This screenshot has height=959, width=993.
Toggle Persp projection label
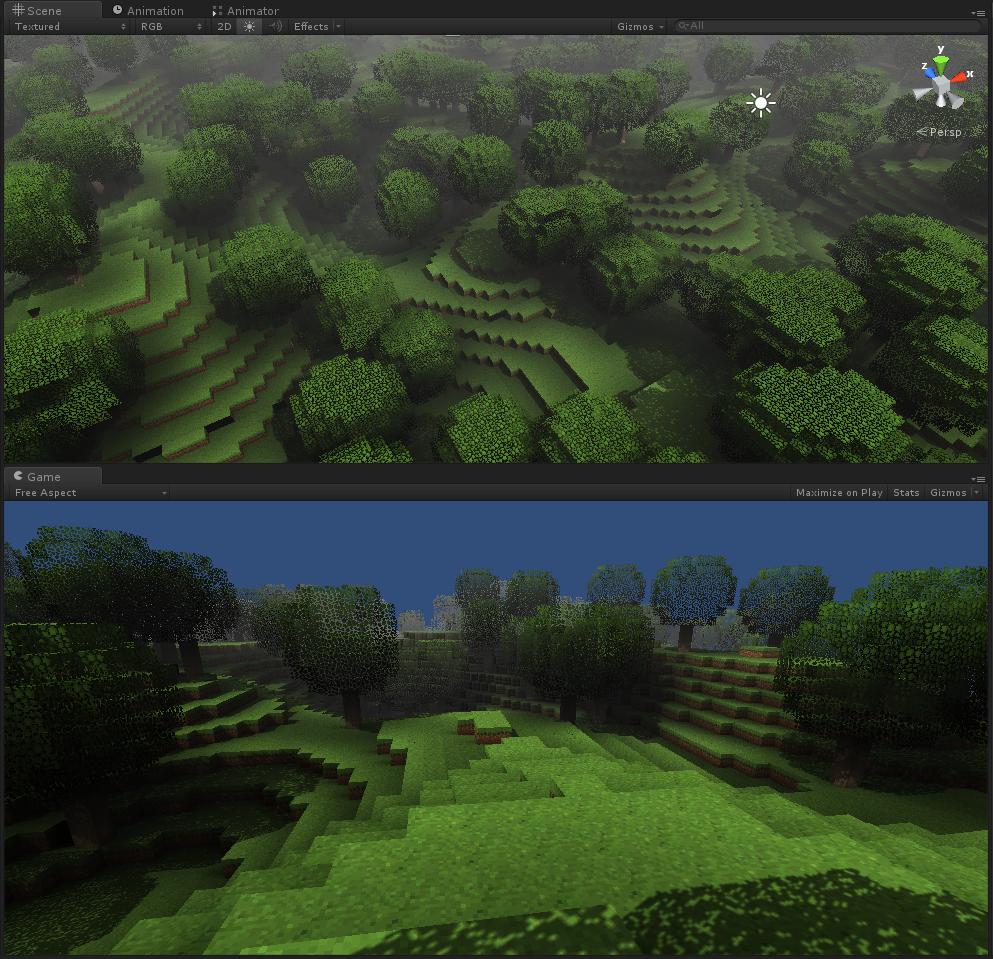point(939,132)
